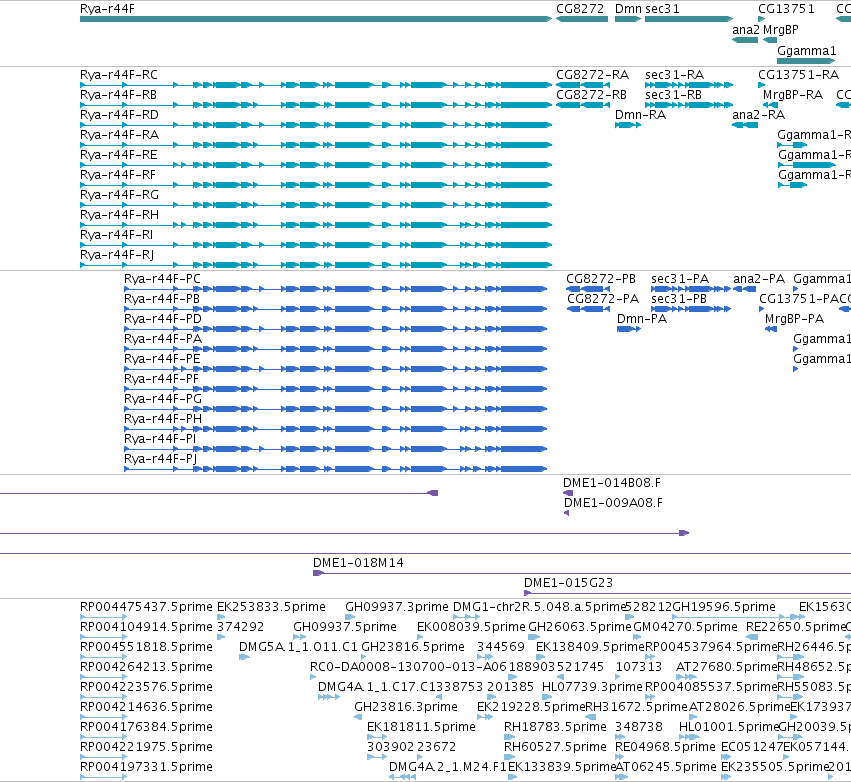
Task: Click EST label GH26063.5prime
Action: click(580, 627)
